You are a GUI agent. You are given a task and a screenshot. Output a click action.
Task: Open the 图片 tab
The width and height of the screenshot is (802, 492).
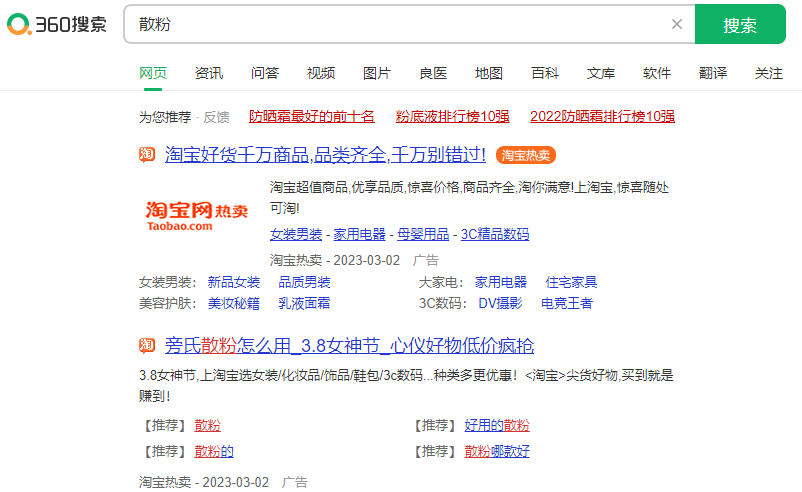point(377,73)
